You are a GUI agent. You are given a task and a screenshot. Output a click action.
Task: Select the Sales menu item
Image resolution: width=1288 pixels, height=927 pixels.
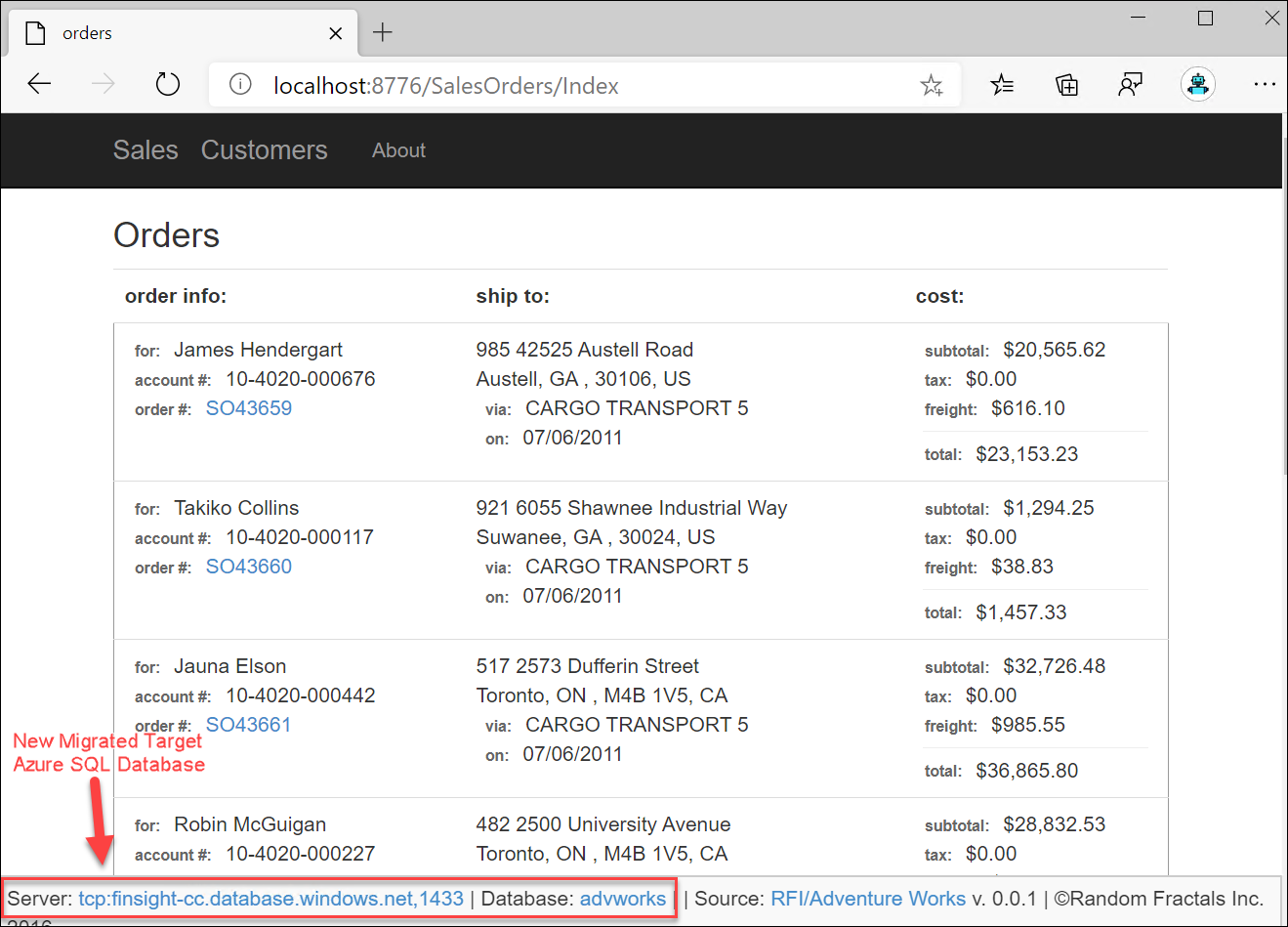(x=145, y=149)
